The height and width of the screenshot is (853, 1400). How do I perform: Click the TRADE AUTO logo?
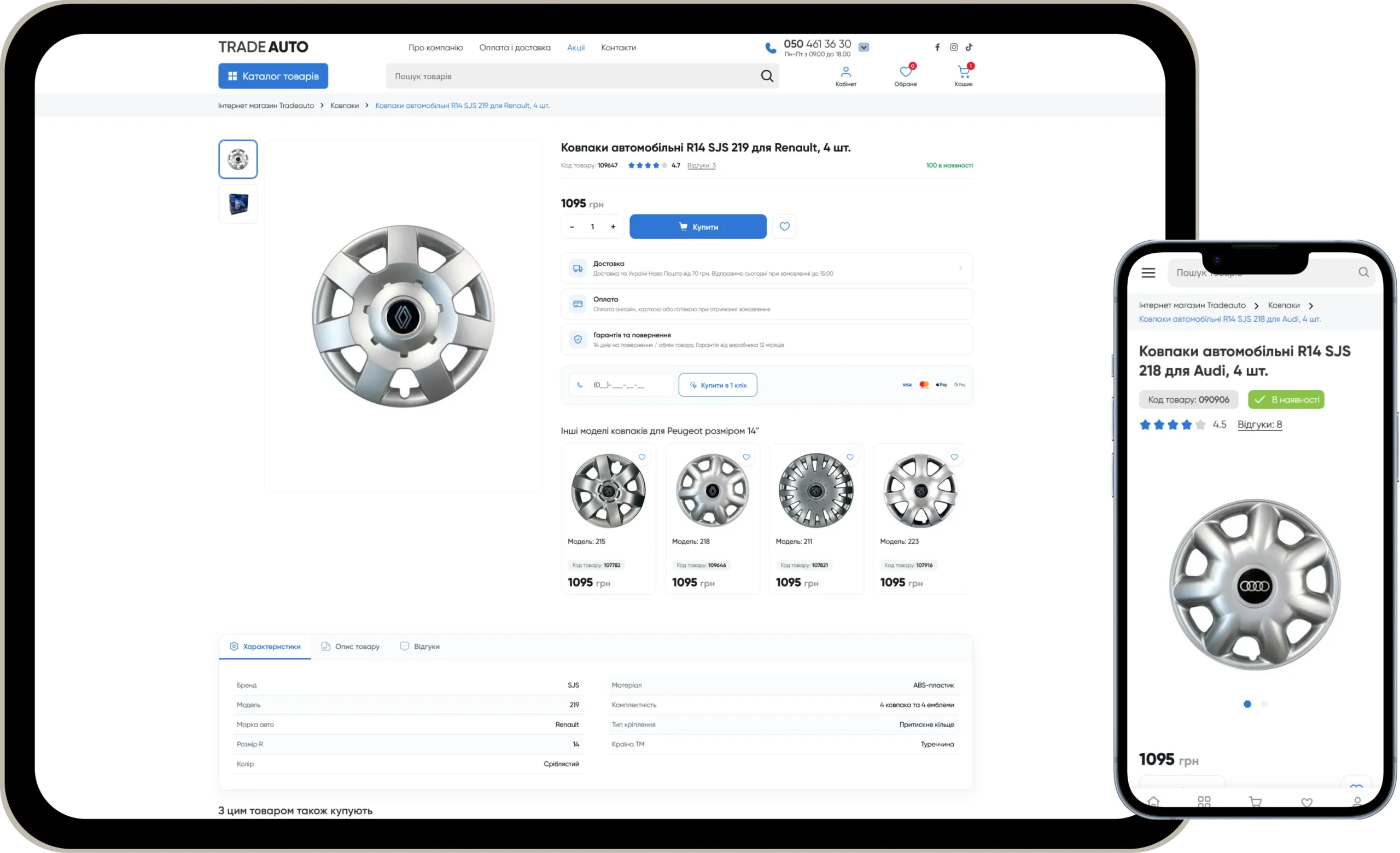pyautogui.click(x=263, y=47)
